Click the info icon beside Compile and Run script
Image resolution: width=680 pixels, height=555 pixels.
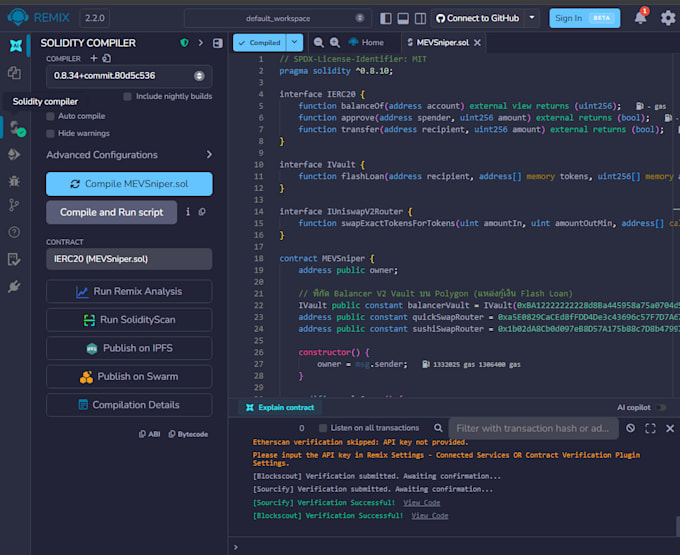188,212
